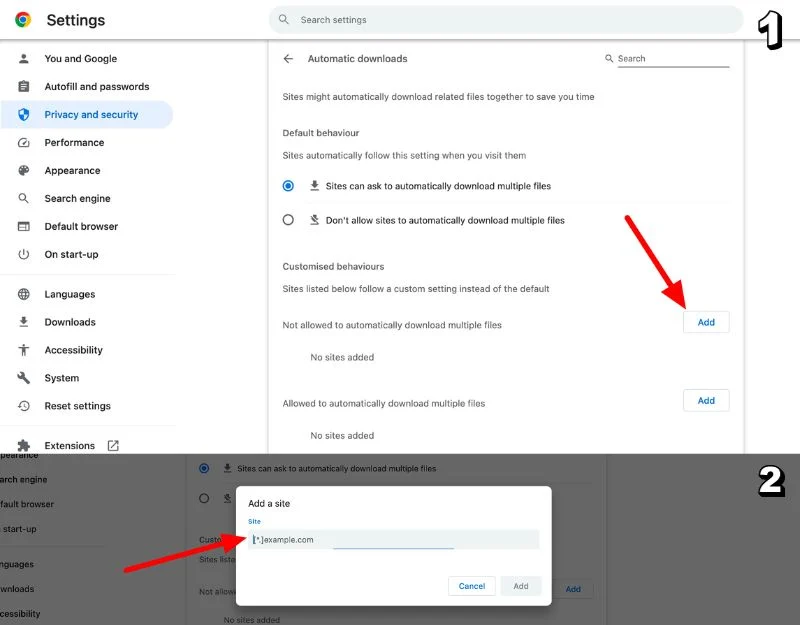Click the Downloads arrow icon in sidebar
Image resolution: width=800 pixels, height=625 pixels.
click(x=23, y=322)
